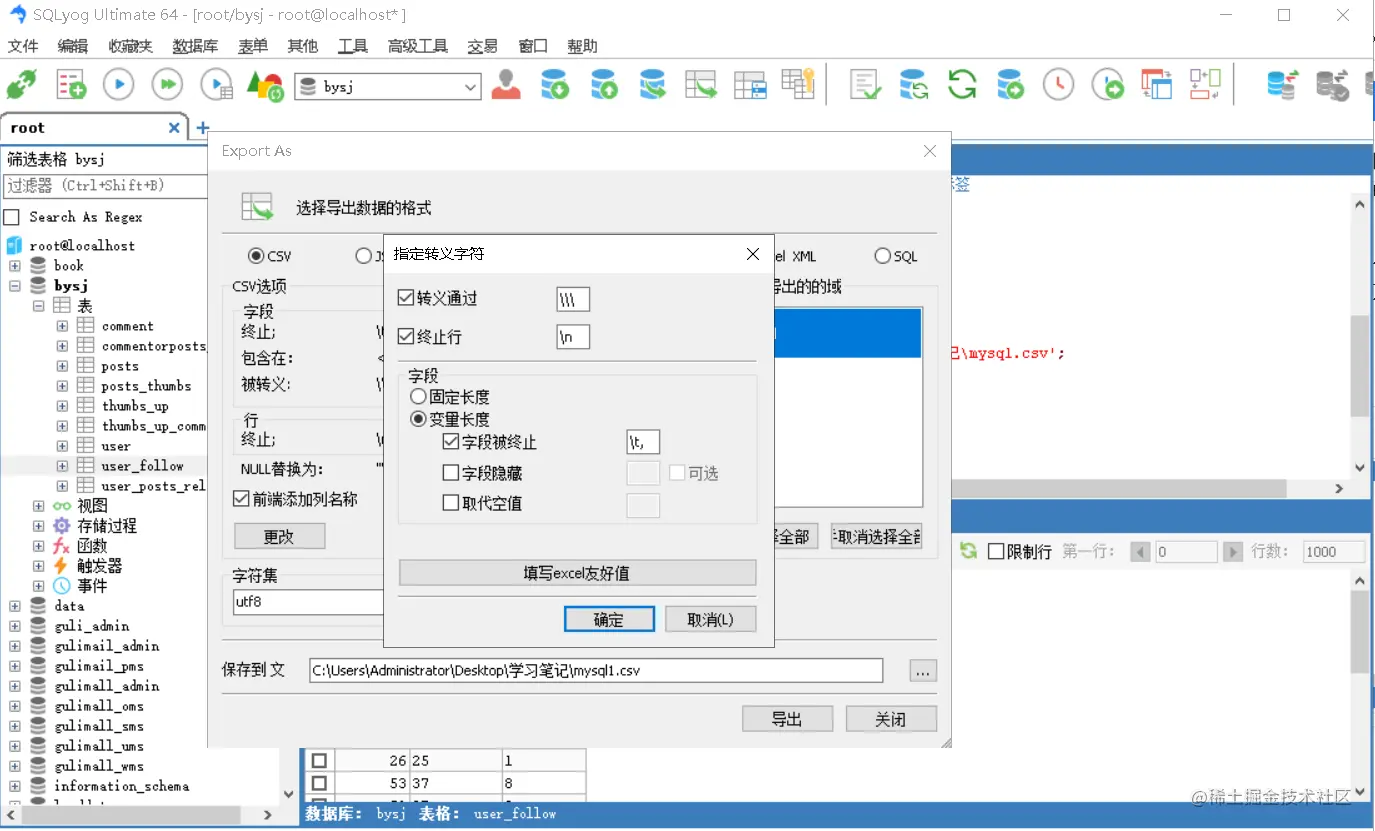This screenshot has height=831, width=1375.
Task: Confirm escape settings with 确定
Action: tap(609, 619)
